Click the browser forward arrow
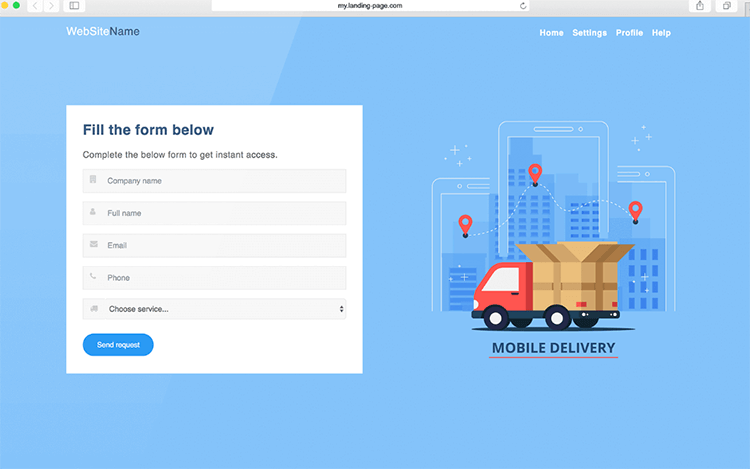Image resolution: width=750 pixels, height=469 pixels. tap(51, 6)
